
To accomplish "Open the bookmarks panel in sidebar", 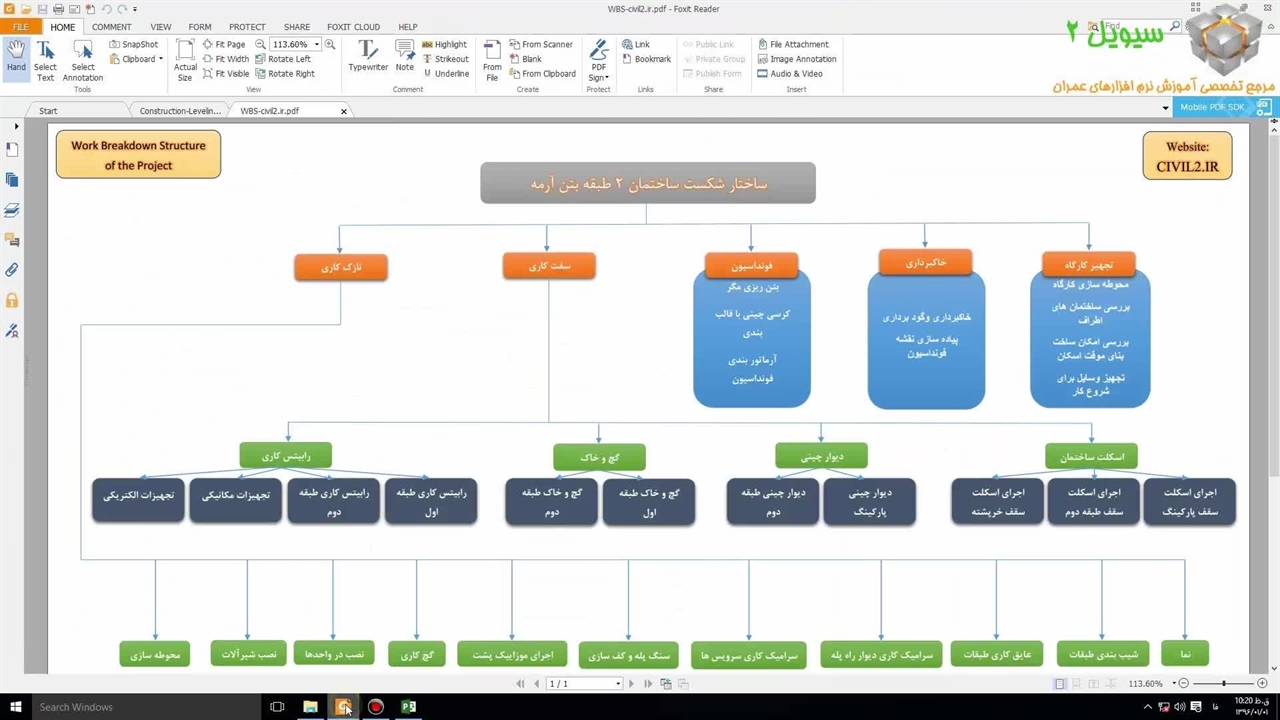I will tap(12, 150).
